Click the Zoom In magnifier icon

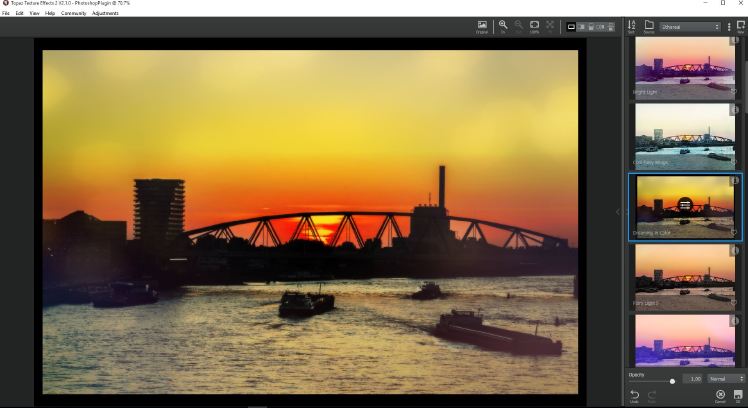coord(503,27)
